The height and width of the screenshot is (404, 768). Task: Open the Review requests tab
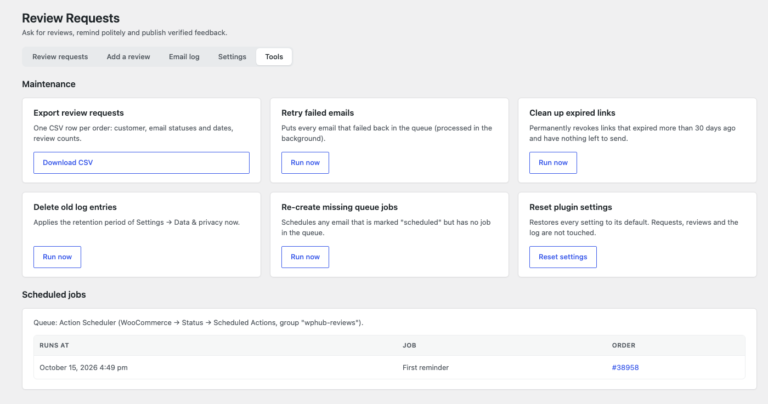[x=60, y=57]
